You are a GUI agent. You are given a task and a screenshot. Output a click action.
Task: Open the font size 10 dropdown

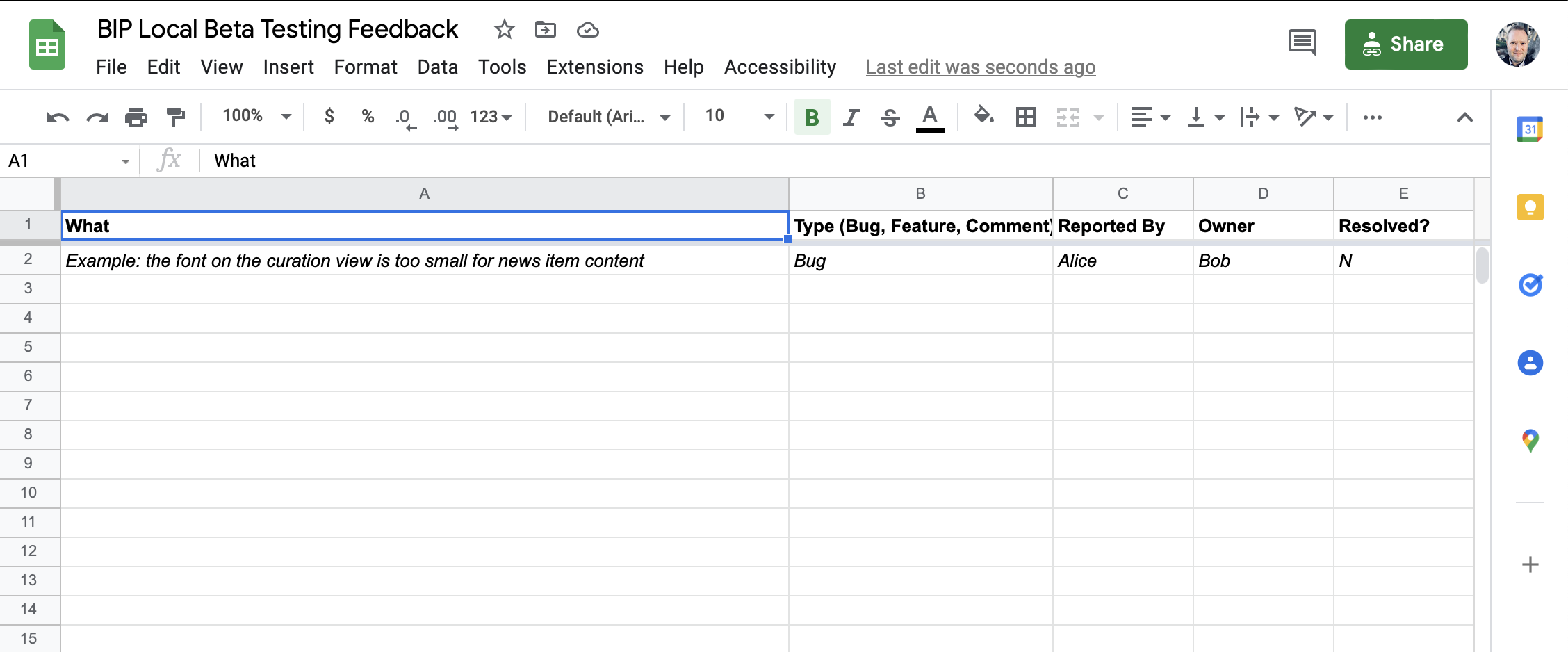(739, 116)
